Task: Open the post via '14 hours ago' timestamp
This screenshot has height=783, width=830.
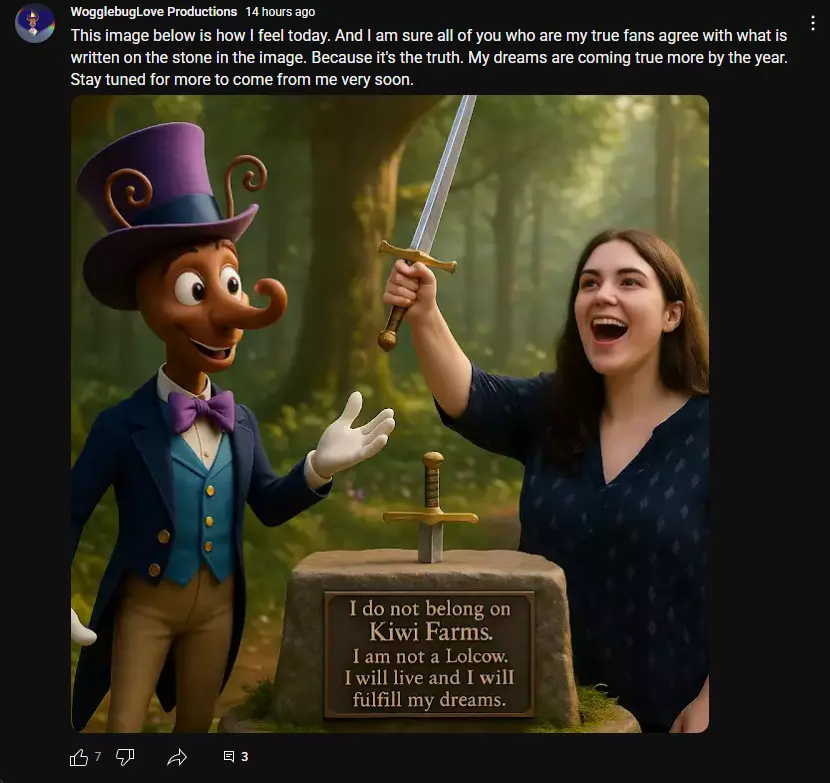Action: click(x=280, y=12)
